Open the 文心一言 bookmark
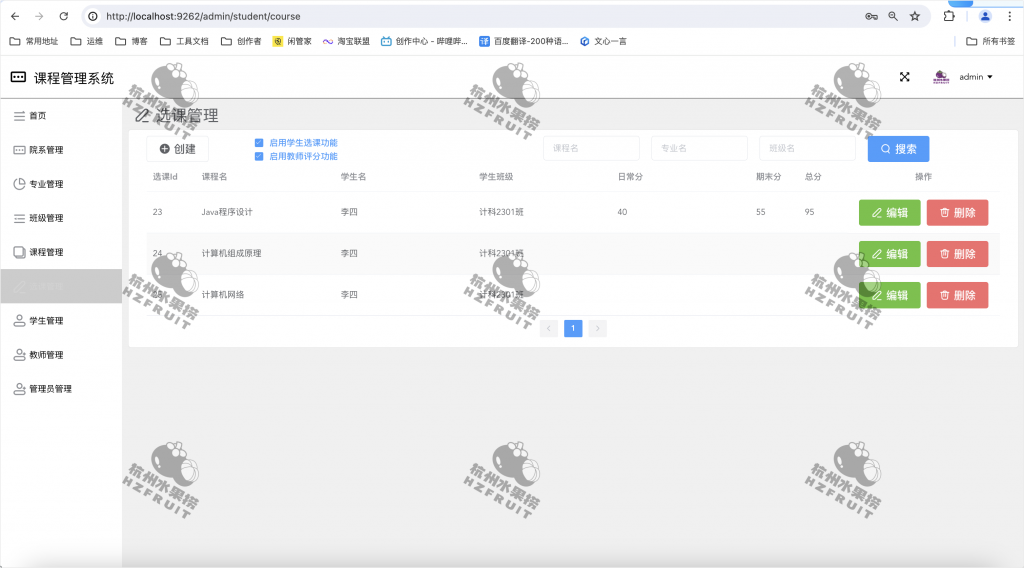Viewport: 1024px width, 568px height. 603,41
